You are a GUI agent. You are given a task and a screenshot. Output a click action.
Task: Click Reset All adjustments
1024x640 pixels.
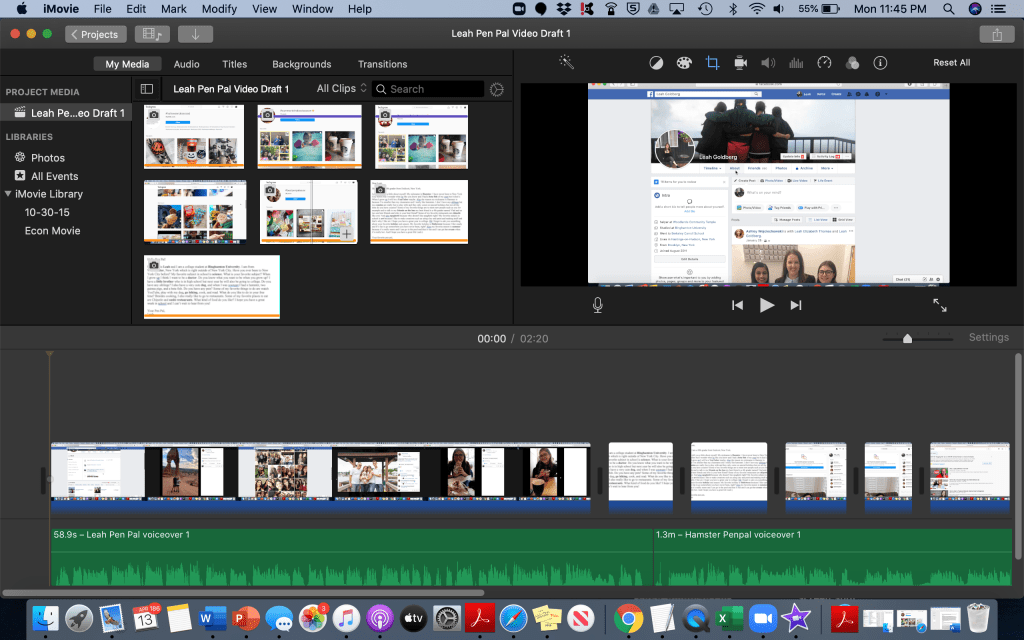[x=951, y=63]
